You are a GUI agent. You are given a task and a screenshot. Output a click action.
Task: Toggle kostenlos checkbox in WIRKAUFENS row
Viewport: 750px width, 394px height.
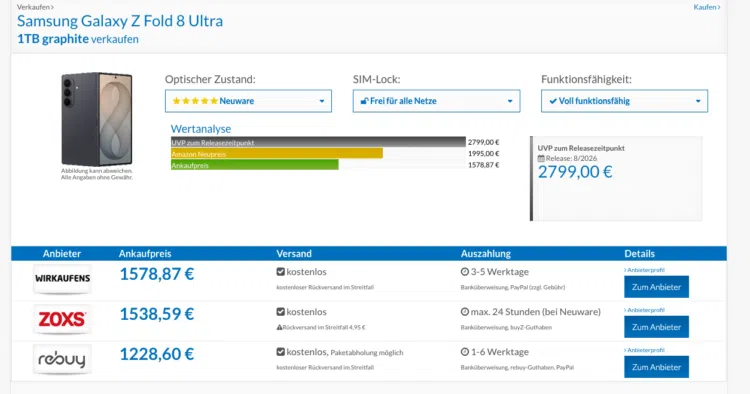click(280, 272)
